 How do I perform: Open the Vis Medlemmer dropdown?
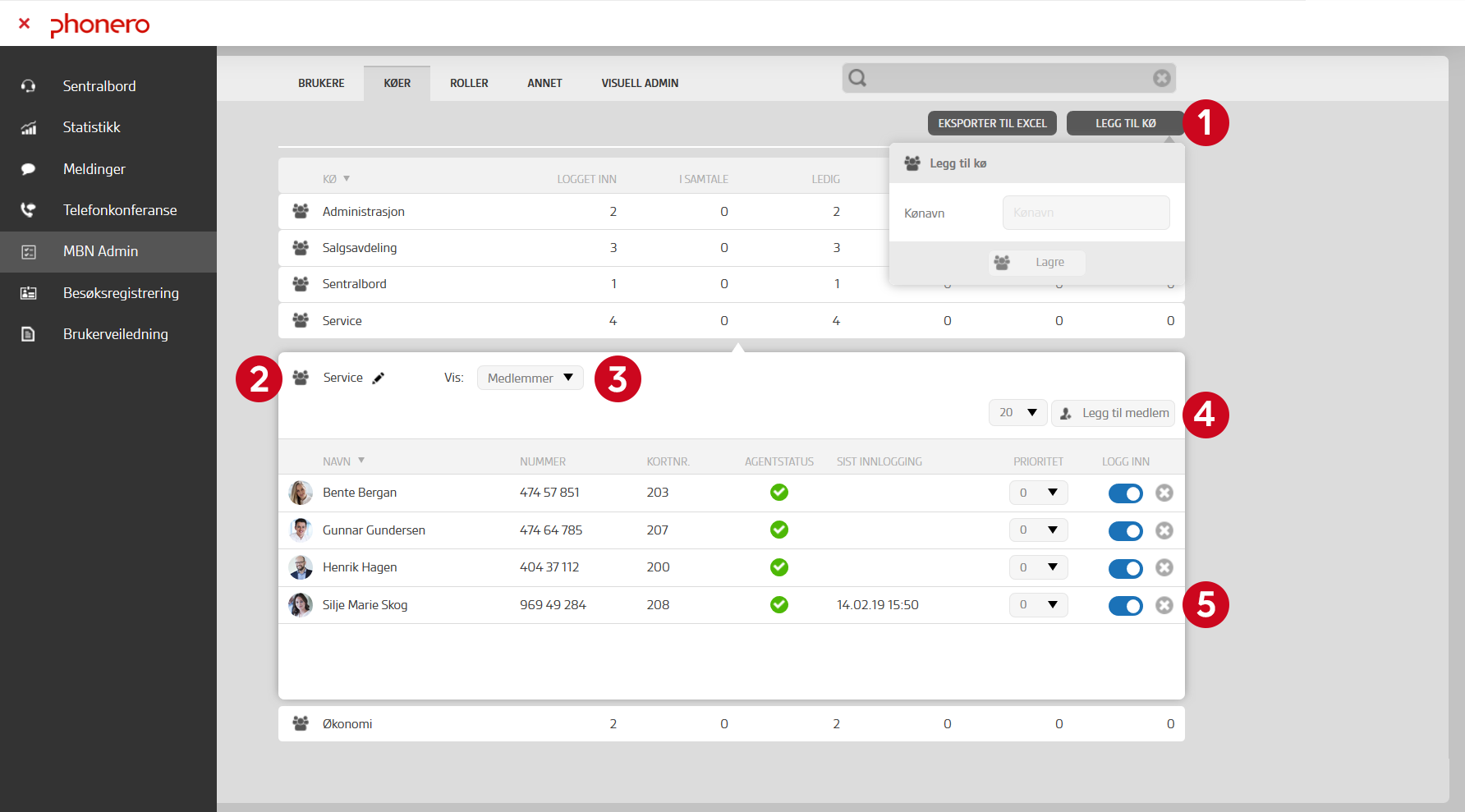tap(530, 378)
